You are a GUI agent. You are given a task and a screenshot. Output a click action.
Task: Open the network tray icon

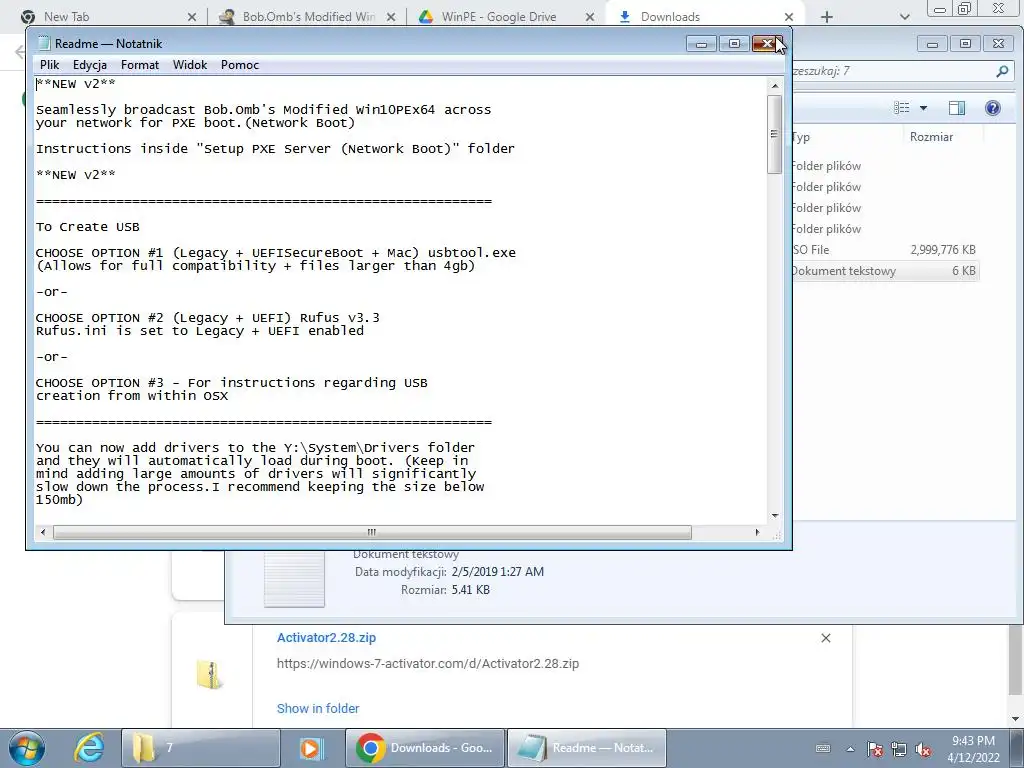pyautogui.click(x=899, y=749)
